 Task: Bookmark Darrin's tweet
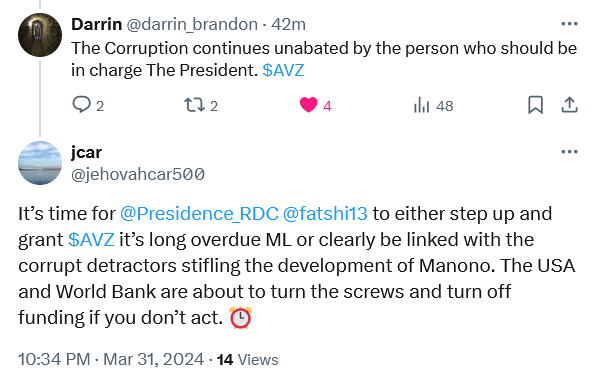535,105
